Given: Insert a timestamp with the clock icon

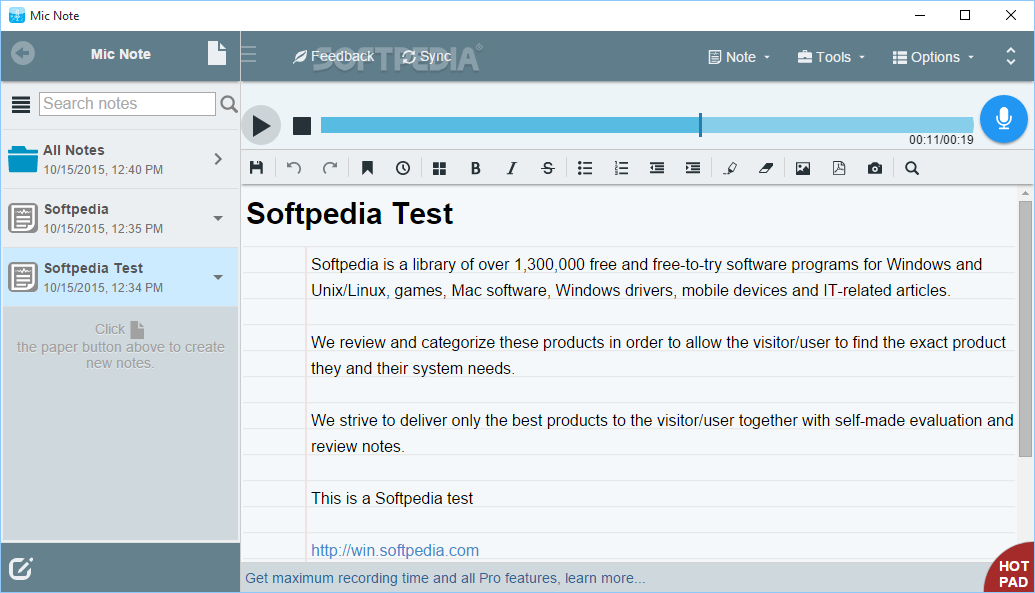Looking at the screenshot, I should tap(403, 168).
